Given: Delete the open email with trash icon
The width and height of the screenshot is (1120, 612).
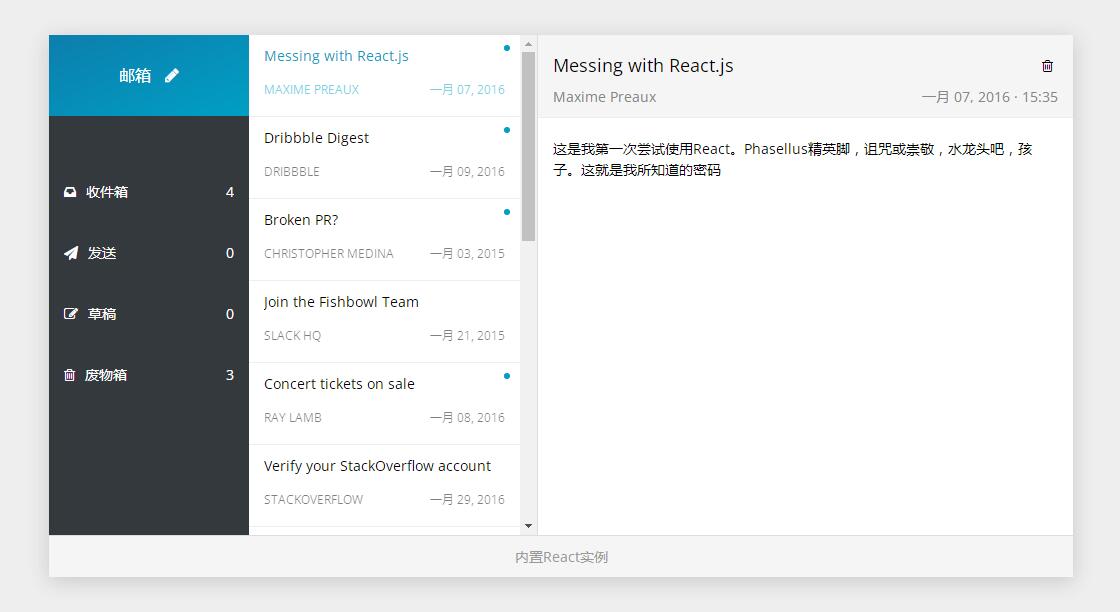Looking at the screenshot, I should (x=1047, y=66).
